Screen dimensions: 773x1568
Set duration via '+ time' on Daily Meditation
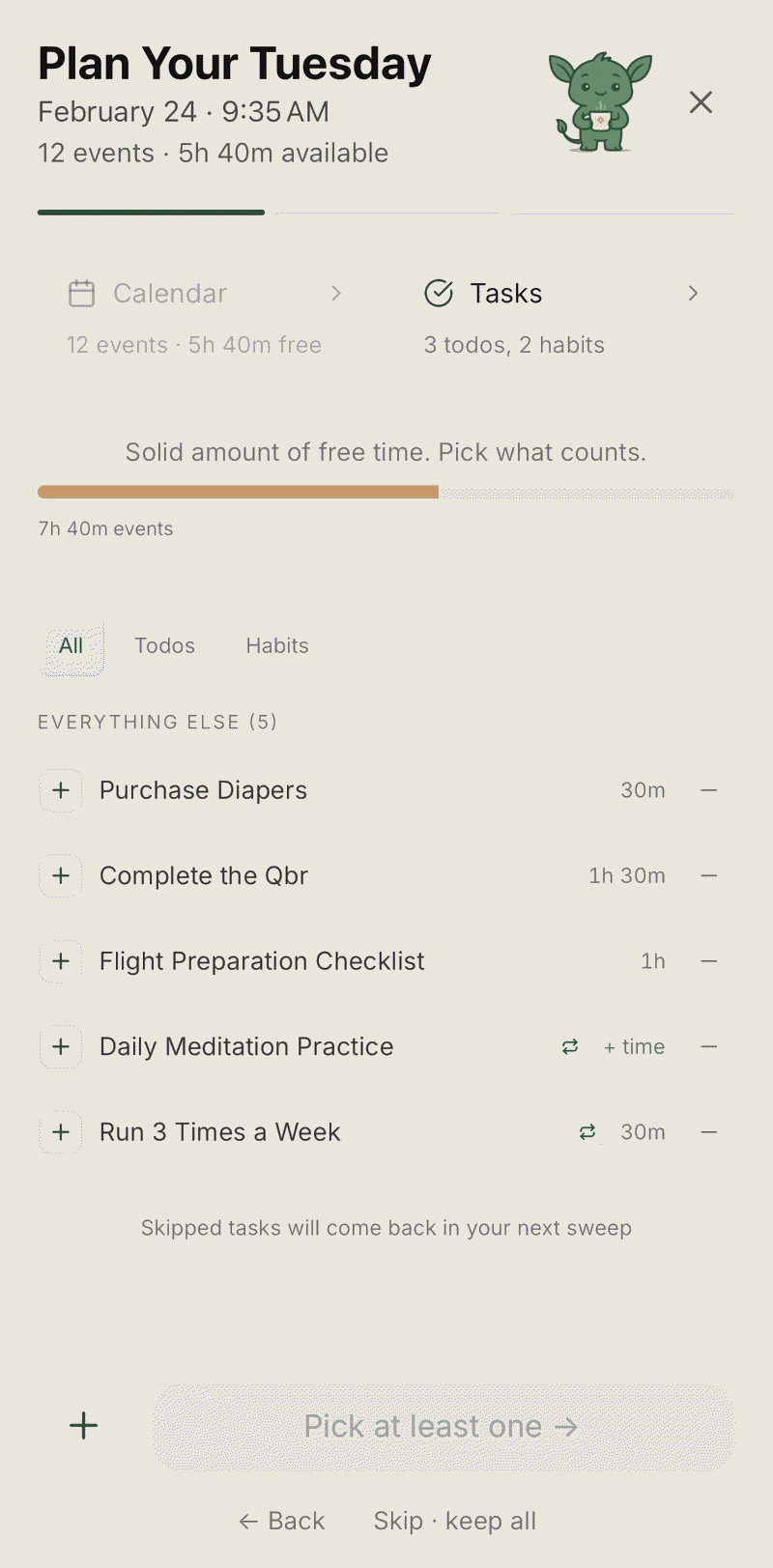pos(634,1046)
